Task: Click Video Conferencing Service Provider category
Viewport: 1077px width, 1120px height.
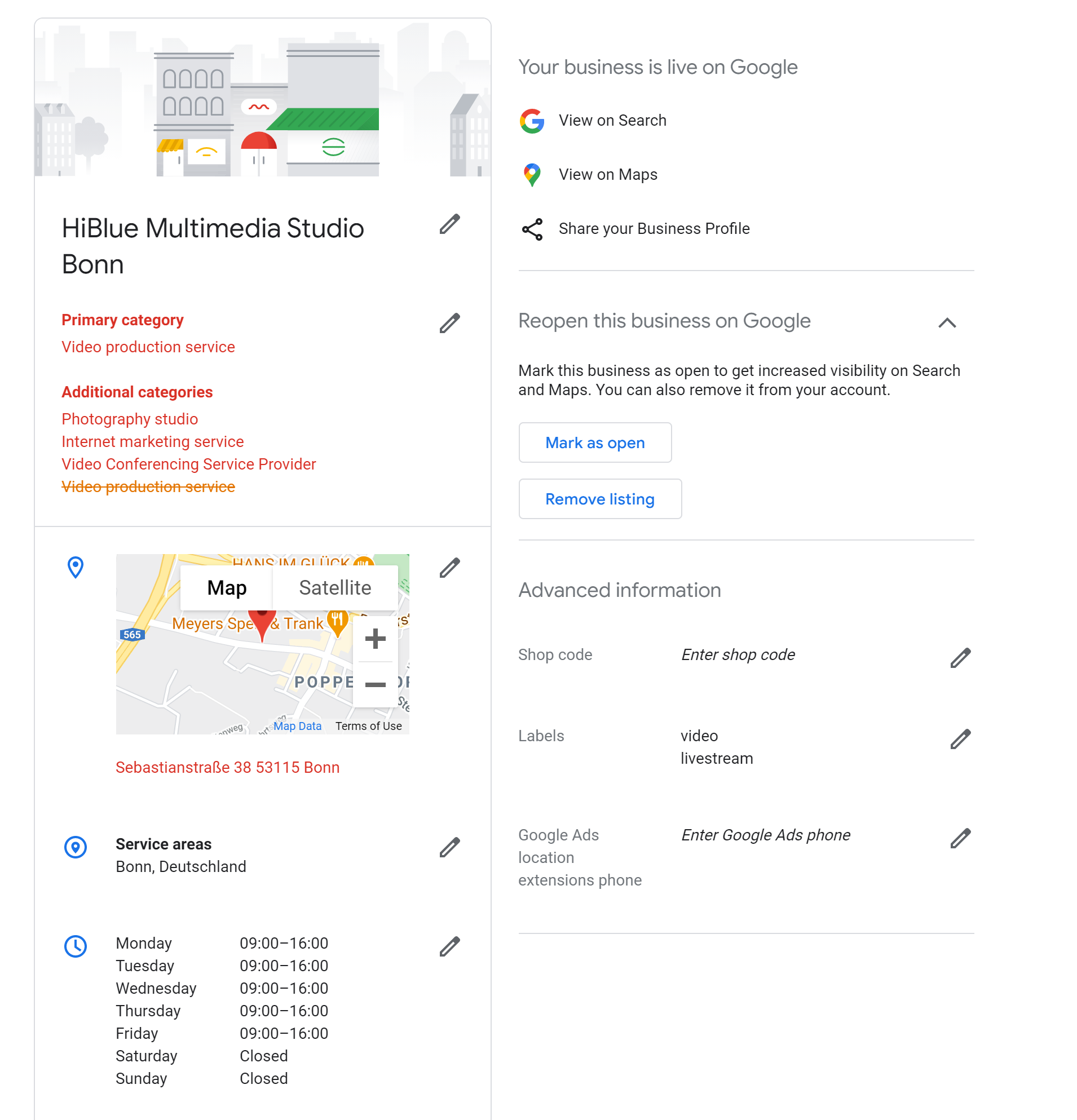Action: (x=189, y=464)
